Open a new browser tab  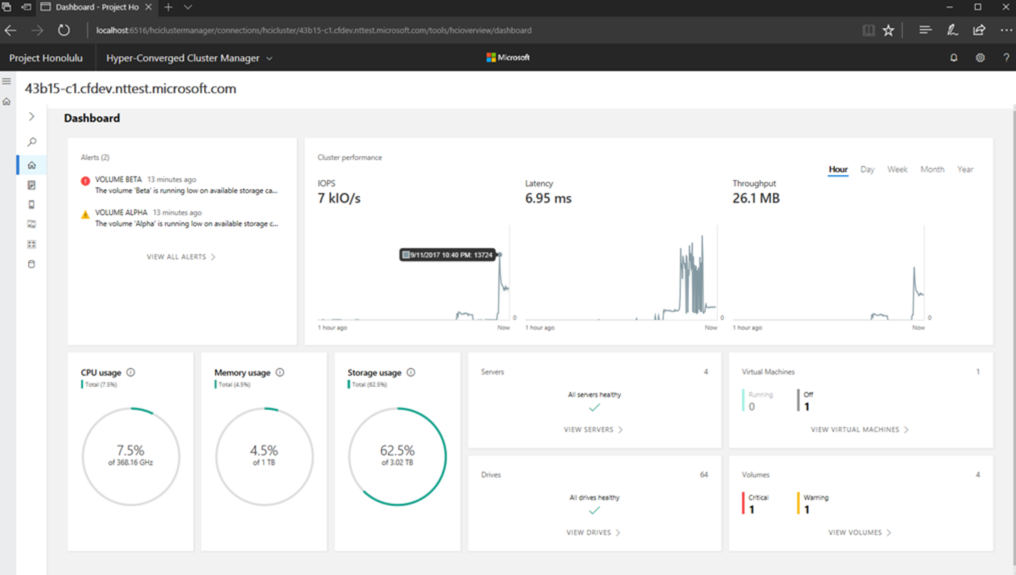pos(168,7)
